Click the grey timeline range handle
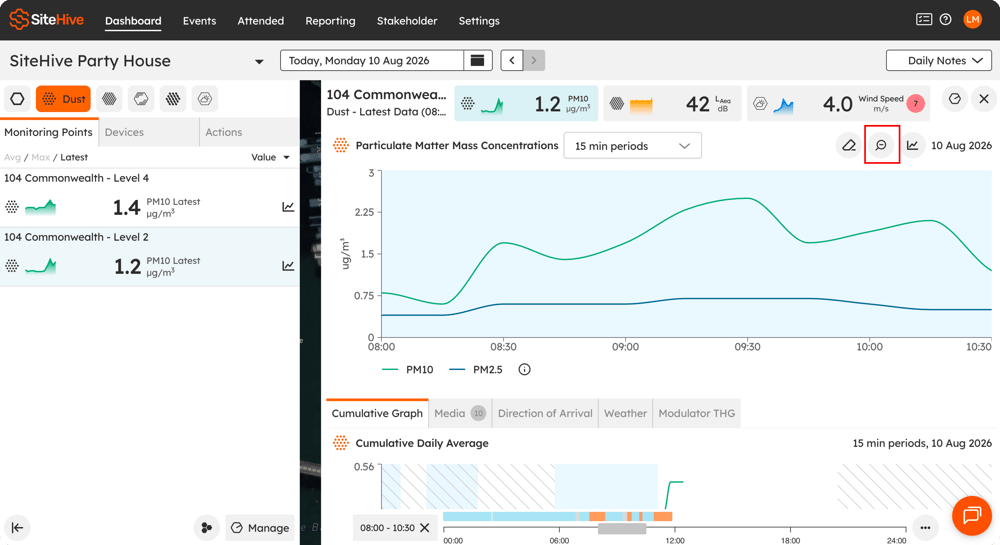This screenshot has height=545, width=1000. click(x=622, y=528)
